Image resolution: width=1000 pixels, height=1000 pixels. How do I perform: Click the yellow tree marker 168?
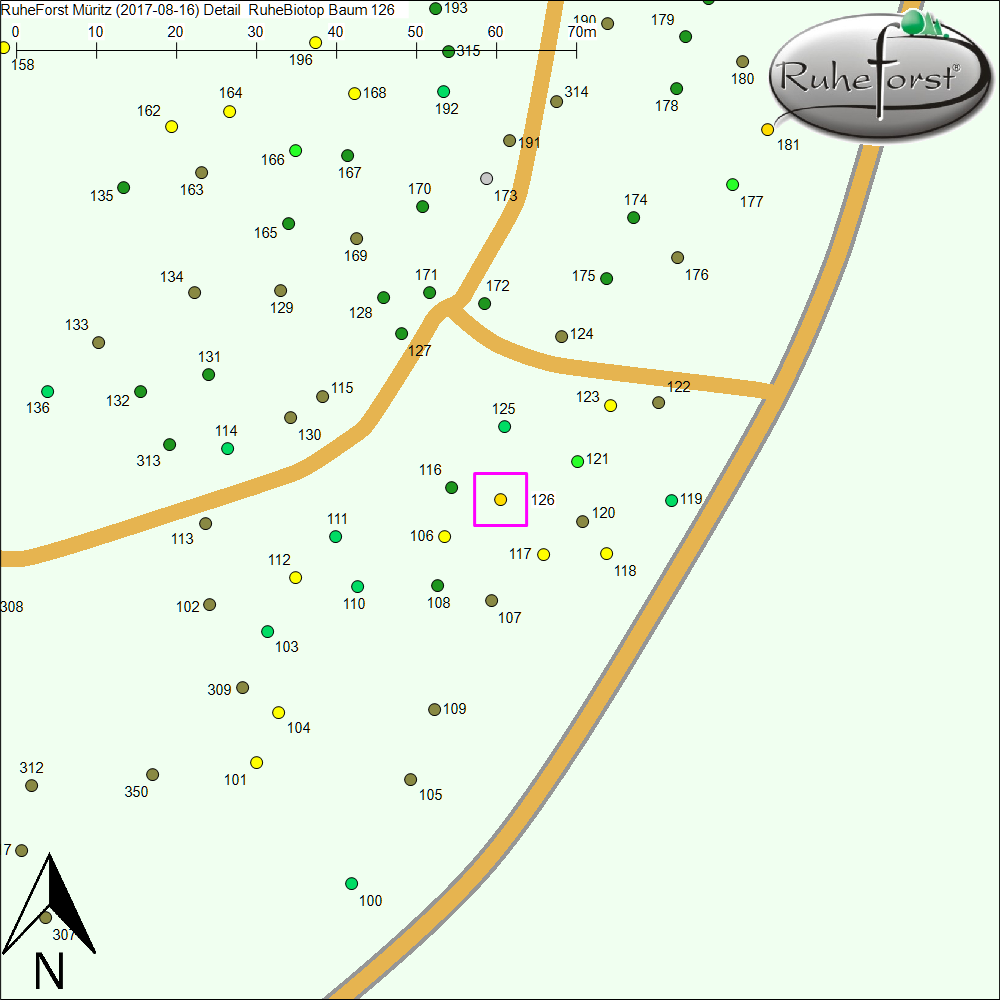click(x=354, y=93)
